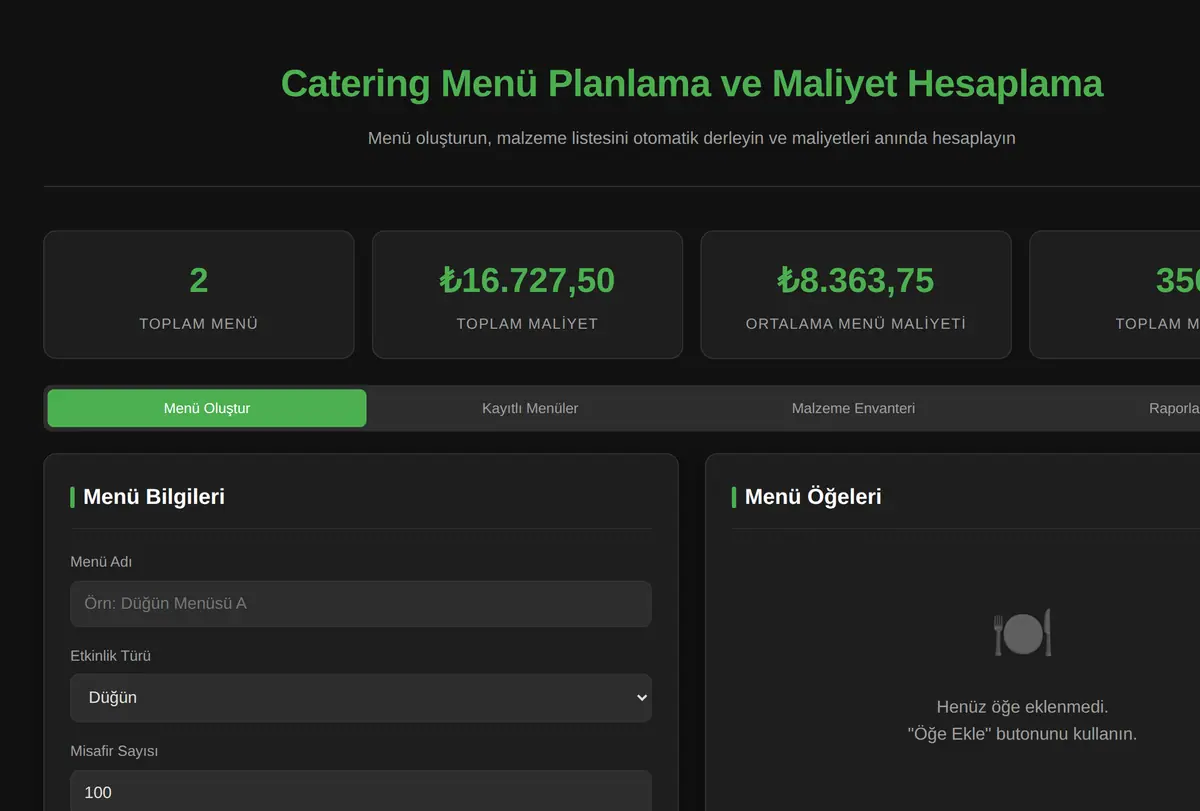Image resolution: width=1200 pixels, height=811 pixels.
Task: Switch to the Menü Oluştur tab
Action: click(207, 408)
